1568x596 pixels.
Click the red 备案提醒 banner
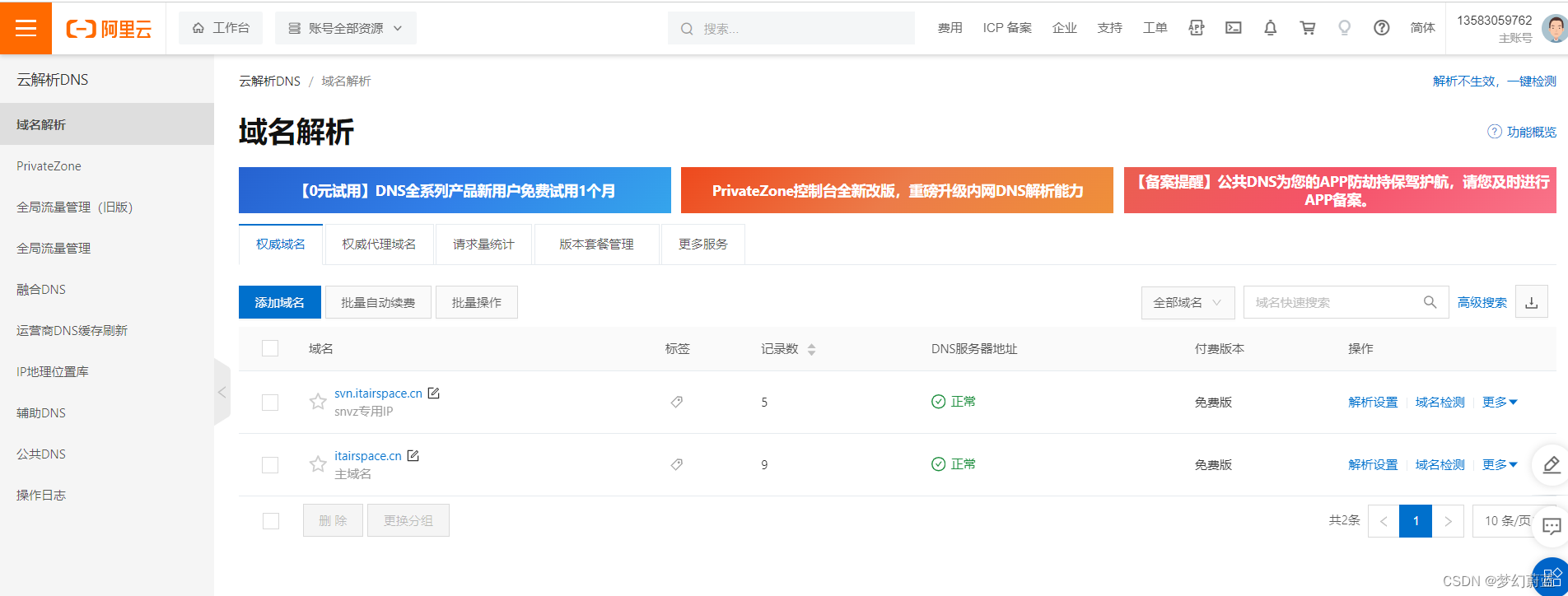[x=1340, y=190]
